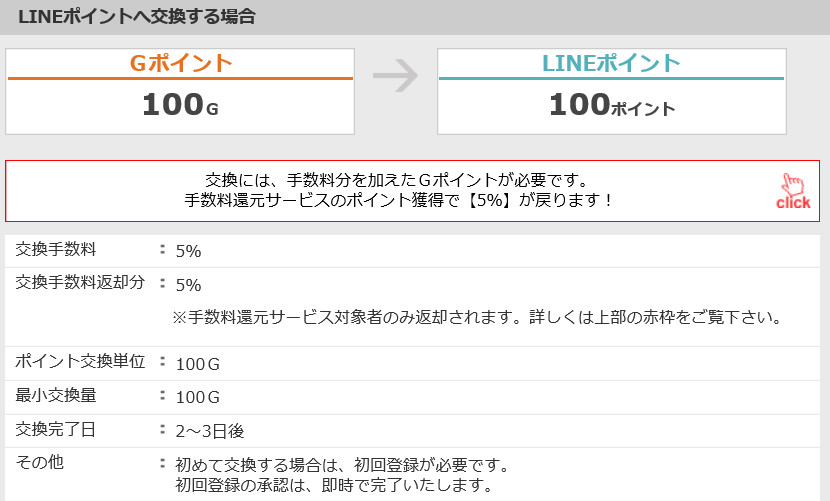
Task: Click the 交換手数料返却分 row label
Action: [80, 282]
